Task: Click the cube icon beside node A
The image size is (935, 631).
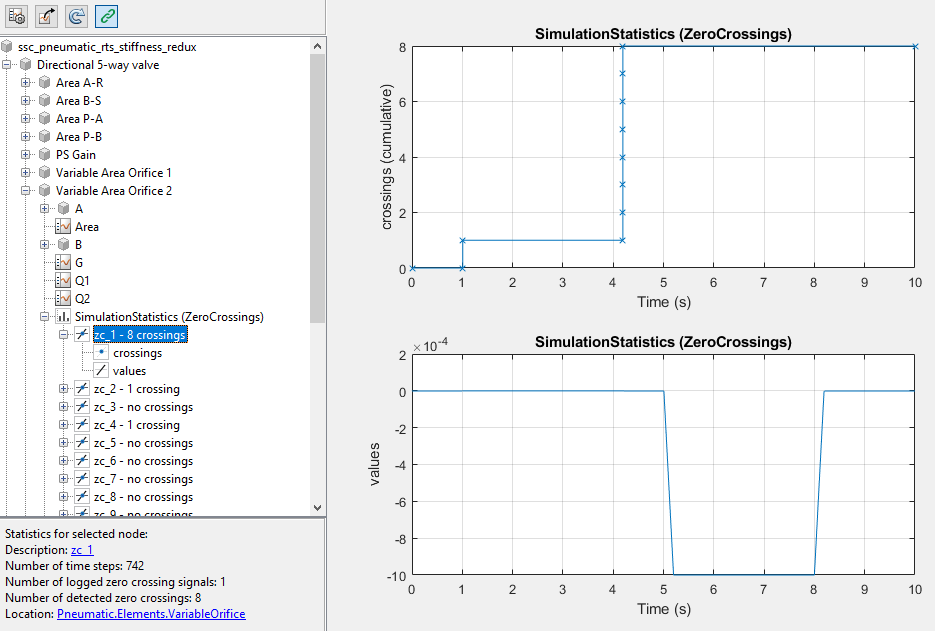Action: click(x=64, y=208)
